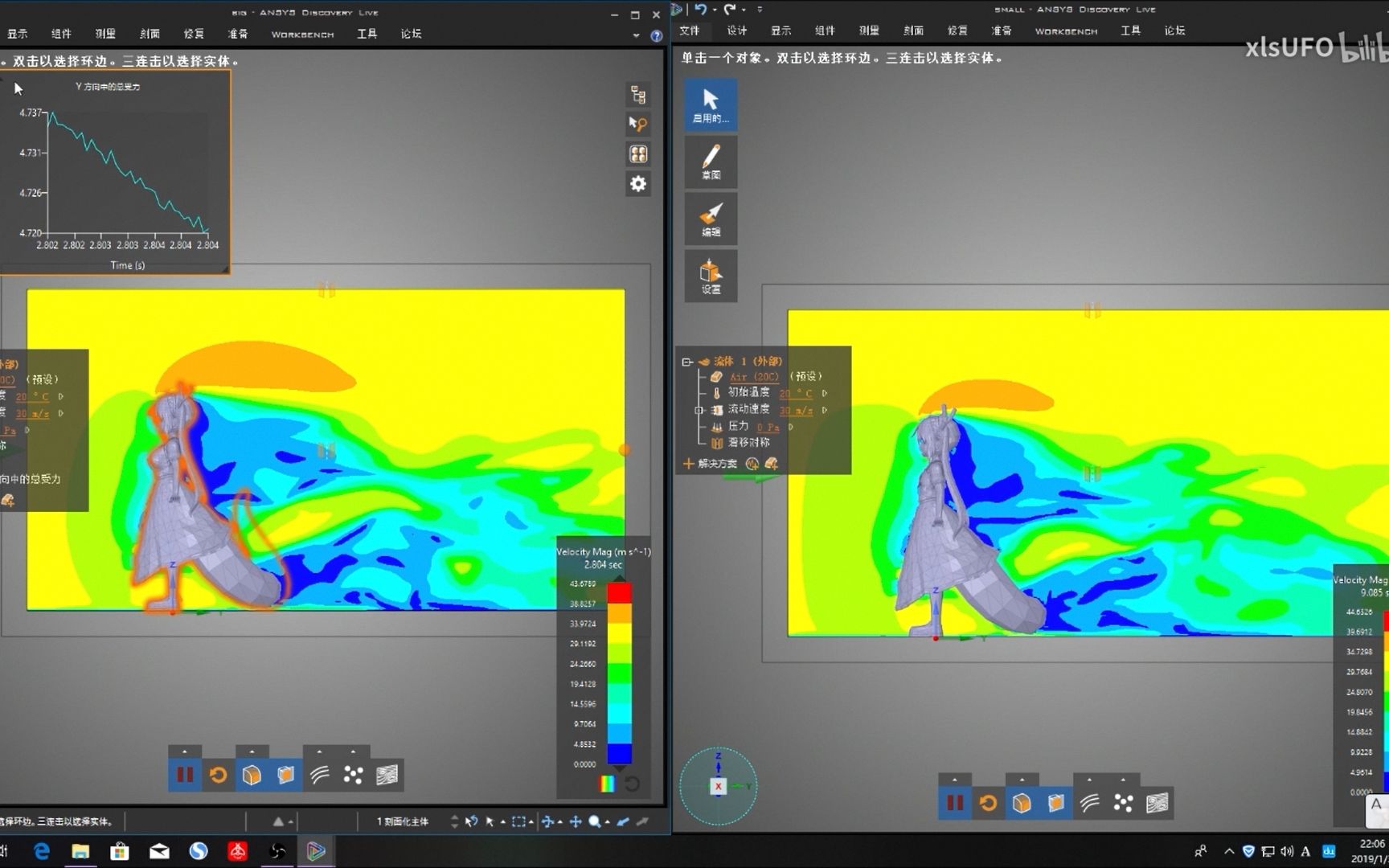Expand options above left particles button
The height and width of the screenshot is (868, 1389).
[353, 751]
